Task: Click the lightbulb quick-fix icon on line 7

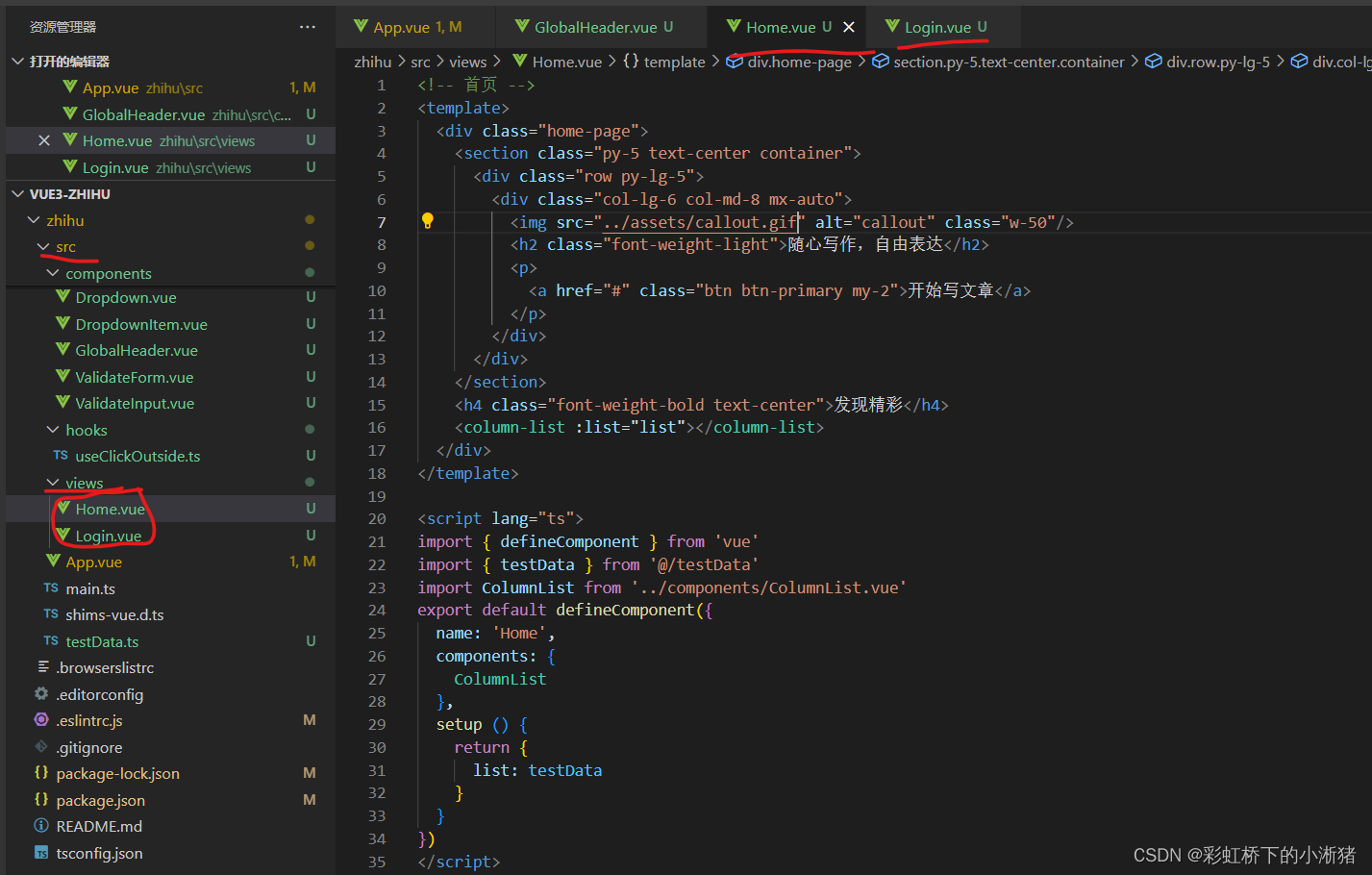Action: point(428,221)
